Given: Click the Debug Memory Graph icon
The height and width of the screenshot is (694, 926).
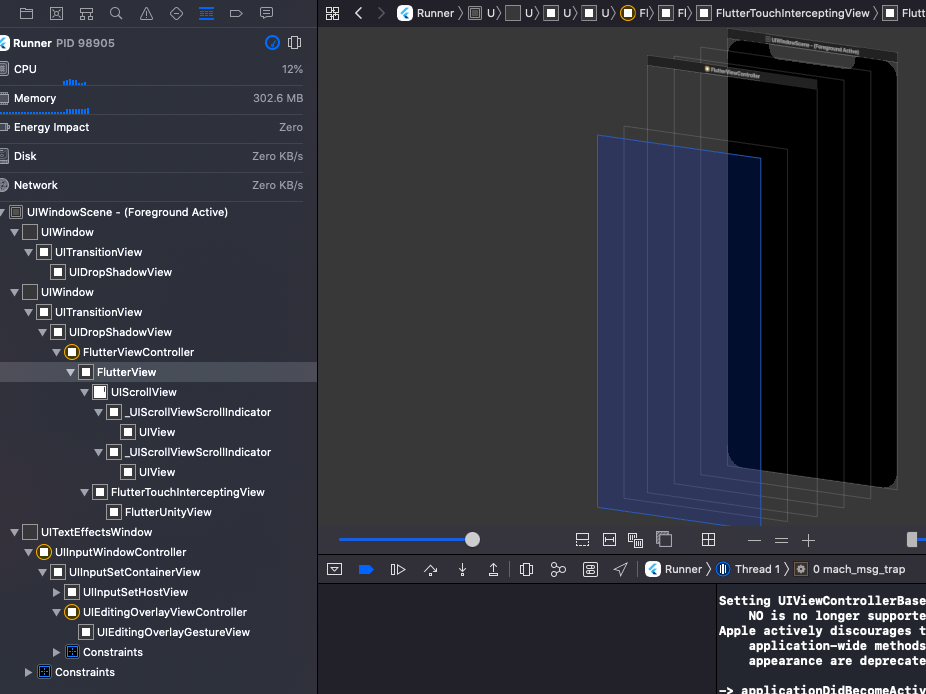Looking at the screenshot, I should click(x=558, y=569).
